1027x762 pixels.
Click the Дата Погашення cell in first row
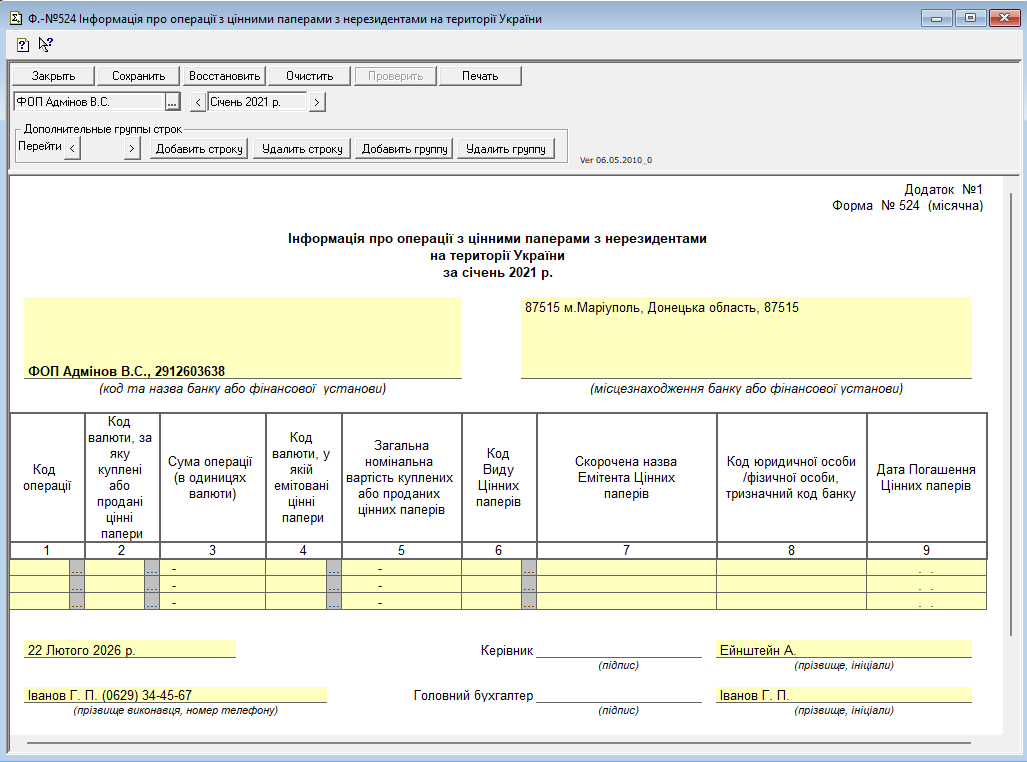click(x=926, y=568)
